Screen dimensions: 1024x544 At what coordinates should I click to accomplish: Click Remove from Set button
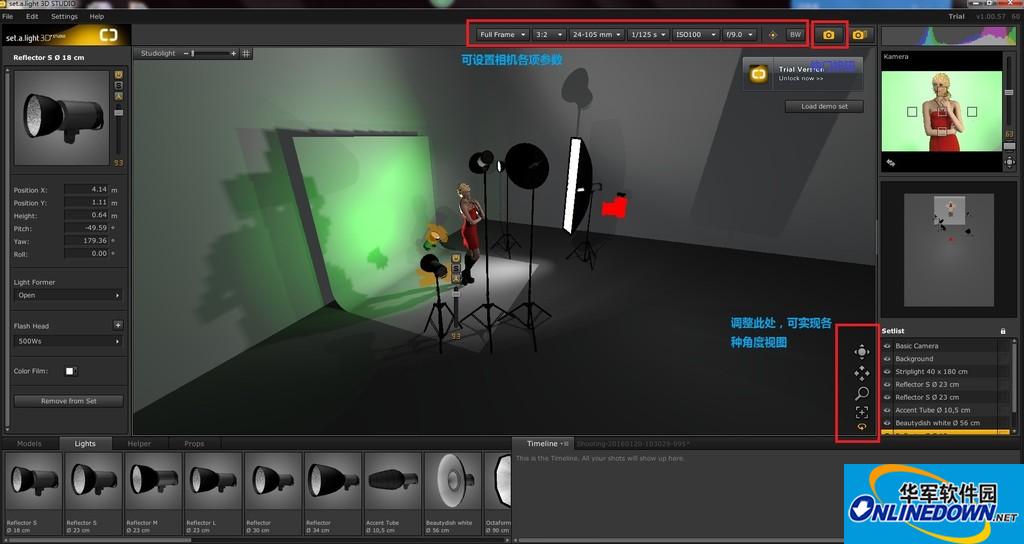pyautogui.click(x=69, y=401)
